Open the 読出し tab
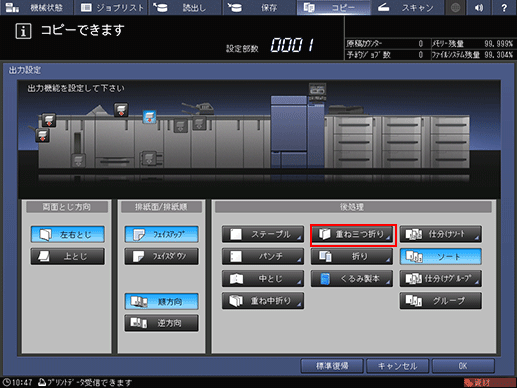Viewport: 517px width, 388px height. [185, 7]
